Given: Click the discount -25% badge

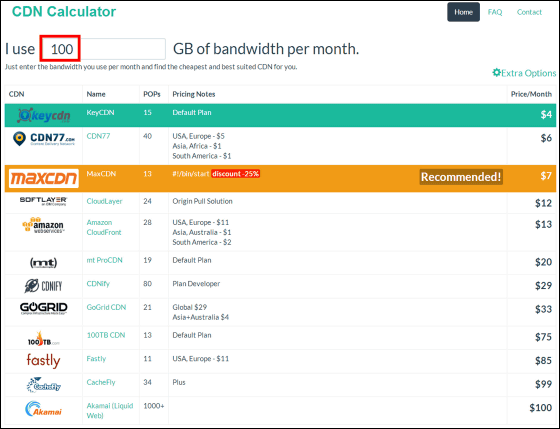Looking at the screenshot, I should (x=235, y=174).
